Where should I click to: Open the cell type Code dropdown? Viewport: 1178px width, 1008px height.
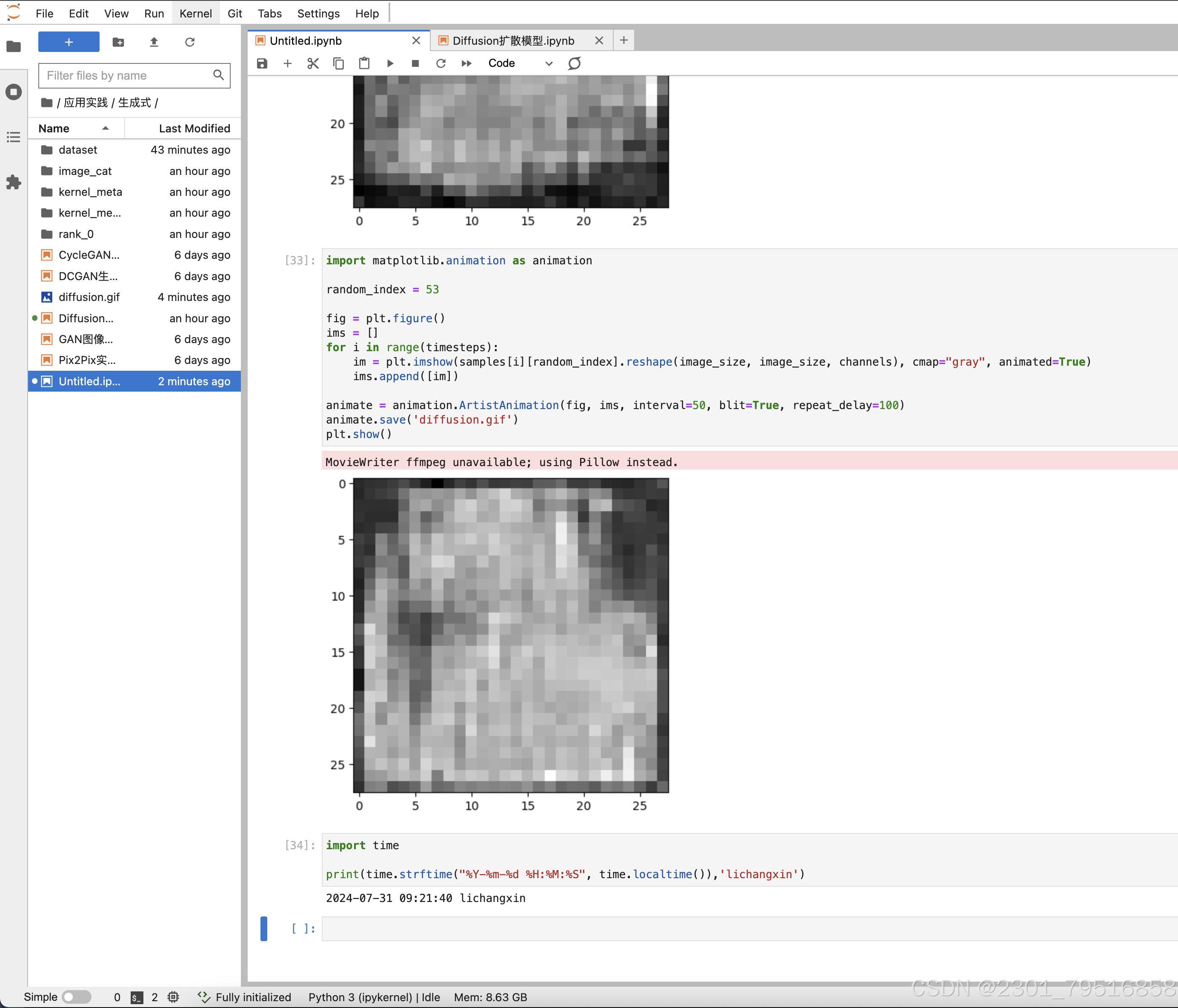(520, 63)
